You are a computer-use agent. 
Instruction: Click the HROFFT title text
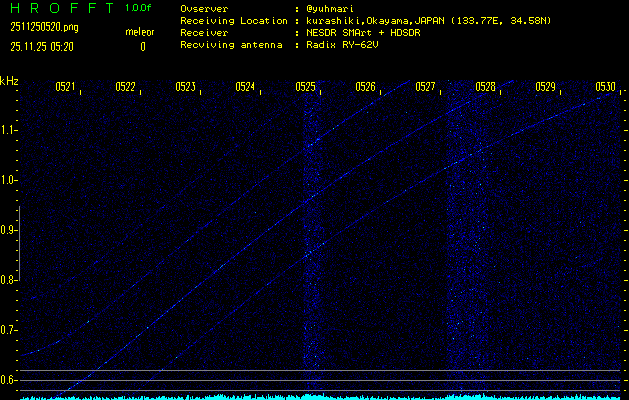[62, 8]
